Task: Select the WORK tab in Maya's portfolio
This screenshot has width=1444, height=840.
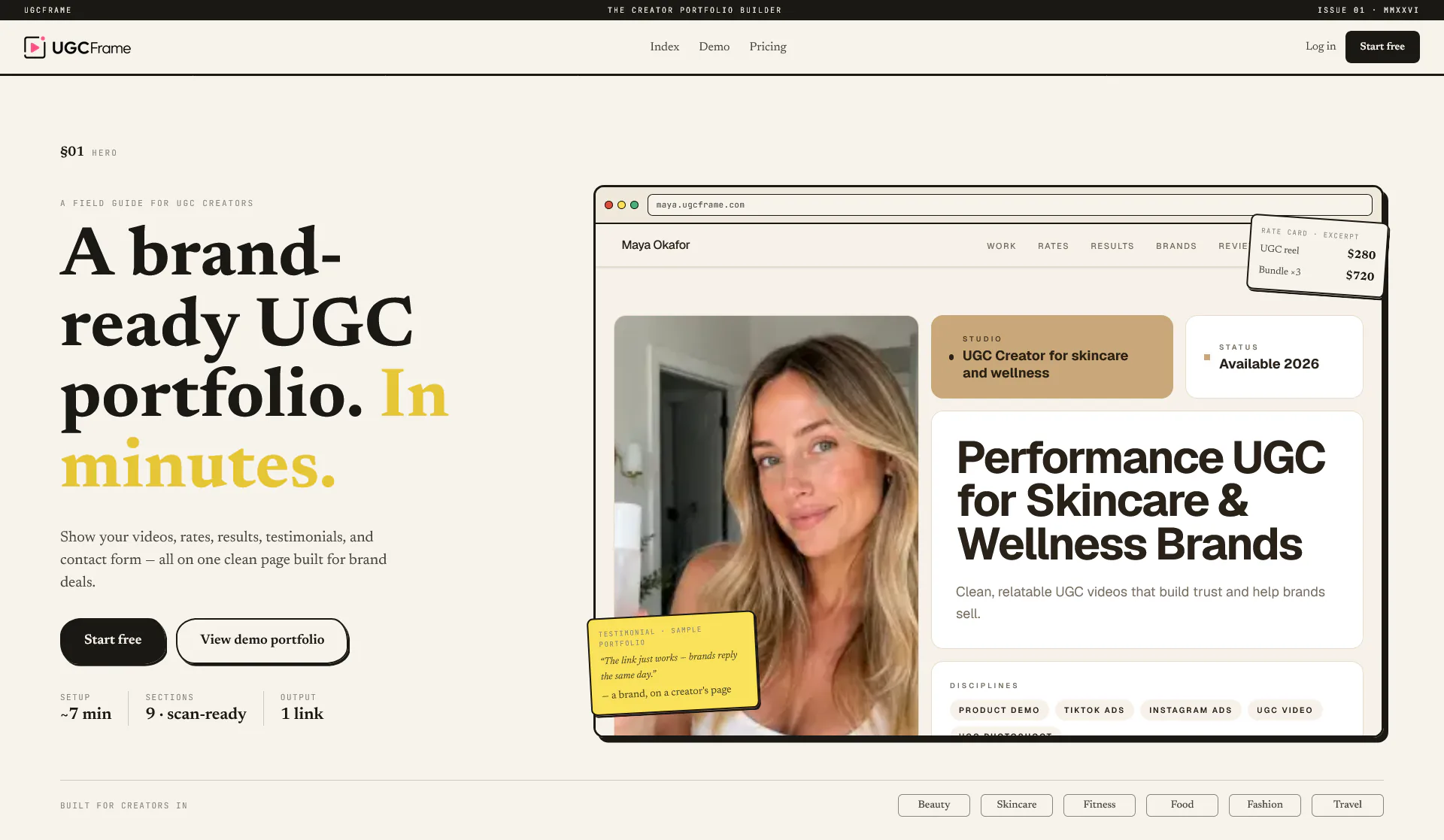Action: [x=1001, y=246]
